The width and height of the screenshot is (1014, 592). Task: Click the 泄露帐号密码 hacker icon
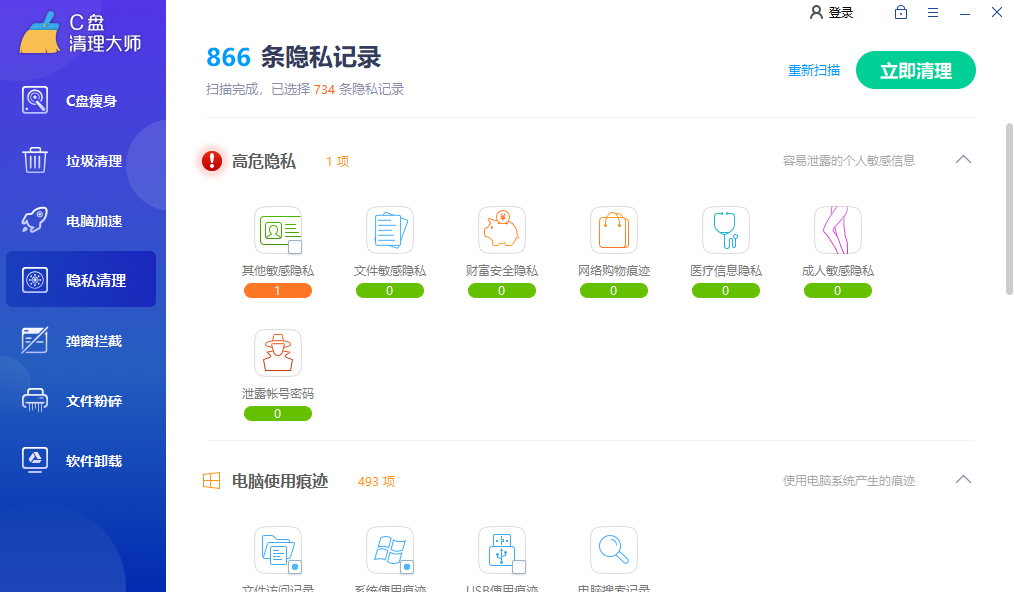point(277,353)
